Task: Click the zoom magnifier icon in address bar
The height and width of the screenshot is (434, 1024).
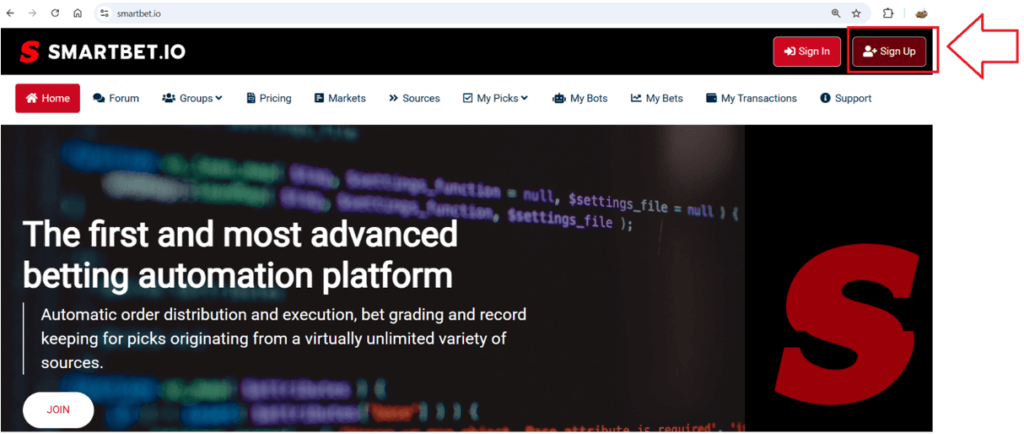Action: coord(836,13)
